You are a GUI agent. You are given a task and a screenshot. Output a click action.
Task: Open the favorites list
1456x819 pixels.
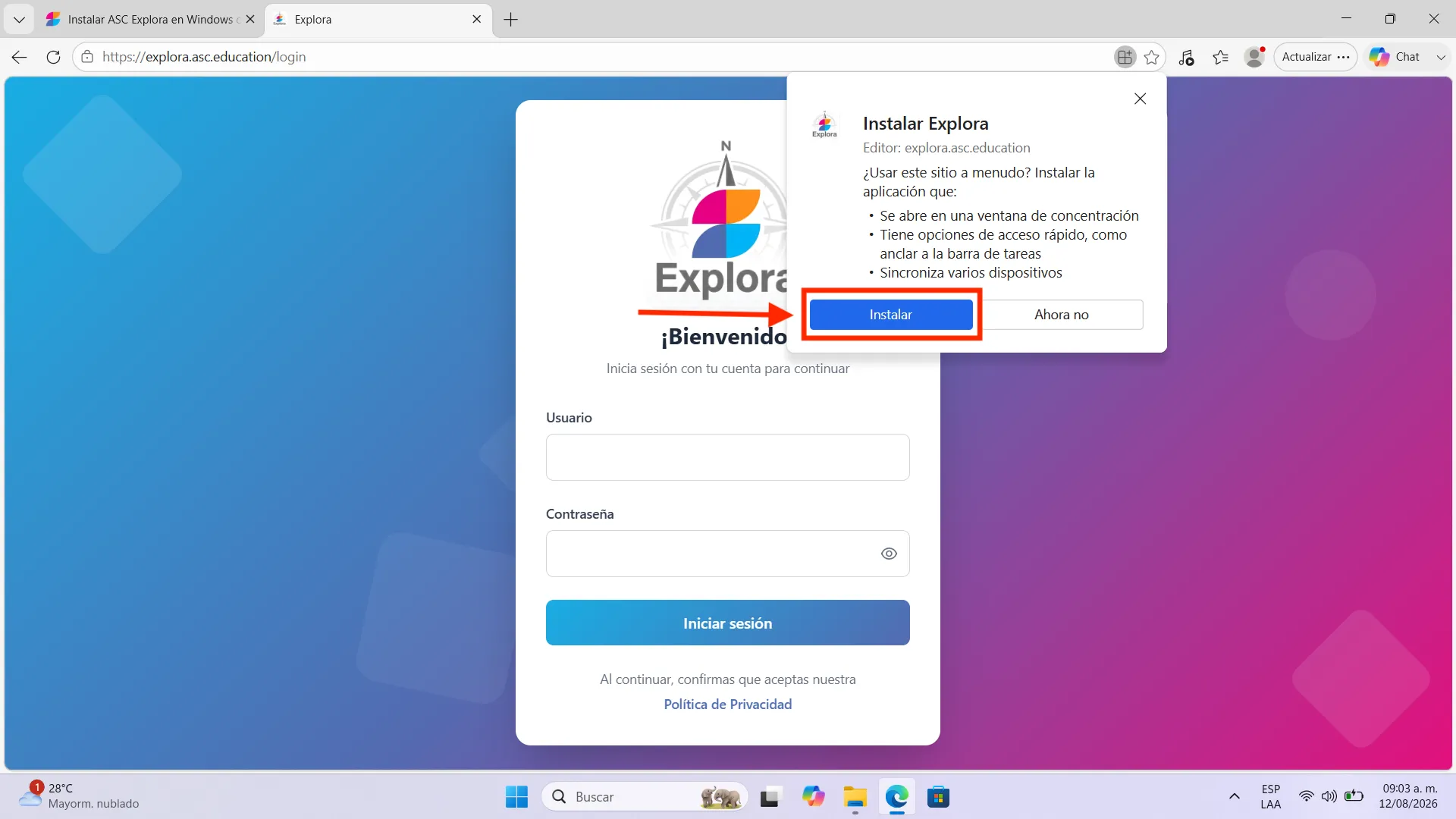tap(1220, 57)
